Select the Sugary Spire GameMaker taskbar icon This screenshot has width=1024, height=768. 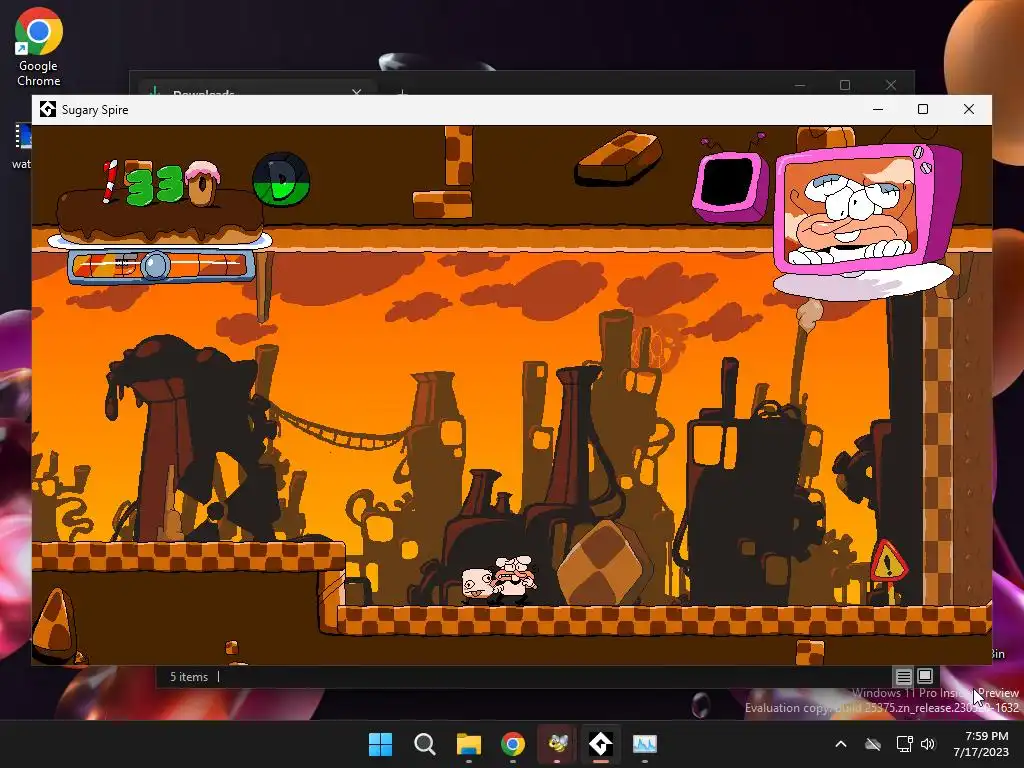coord(601,744)
